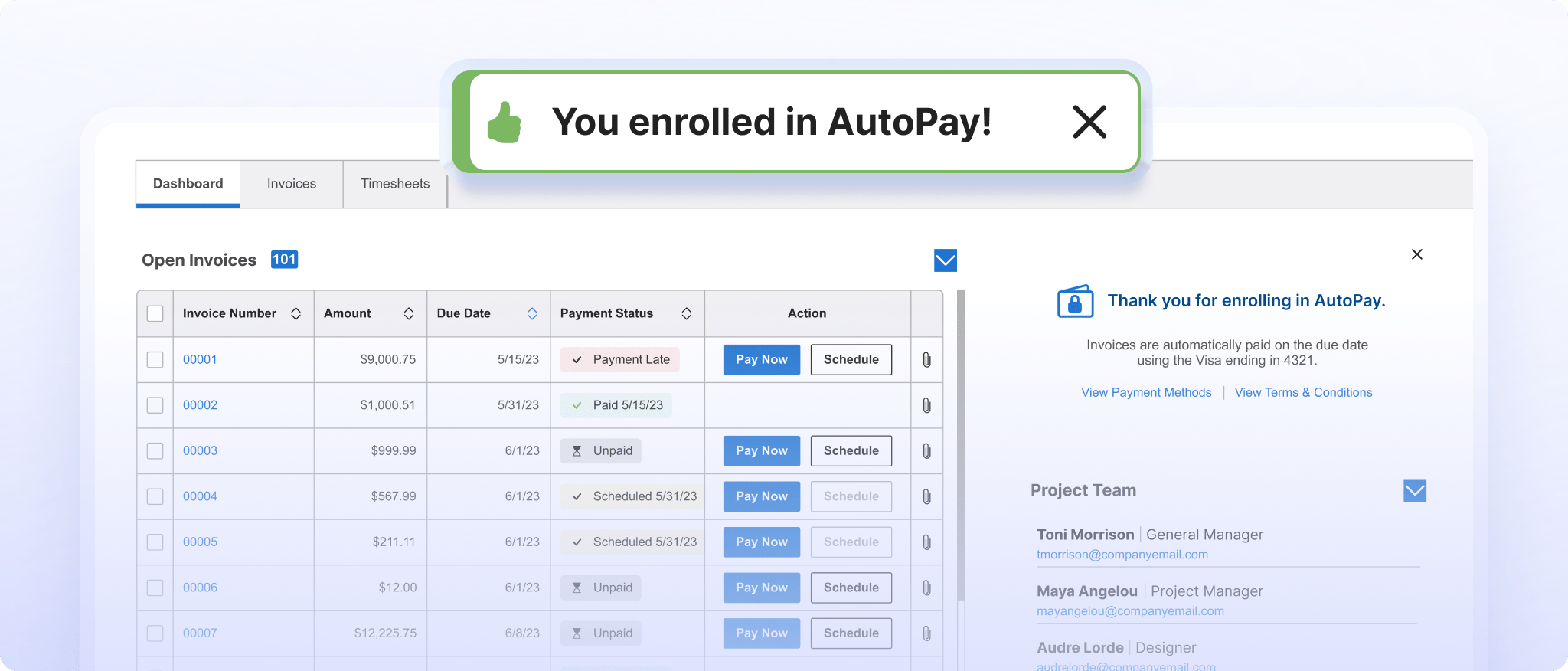This screenshot has width=1568, height=671.
Task: Collapse the Open Invoices section
Action: coord(946,260)
